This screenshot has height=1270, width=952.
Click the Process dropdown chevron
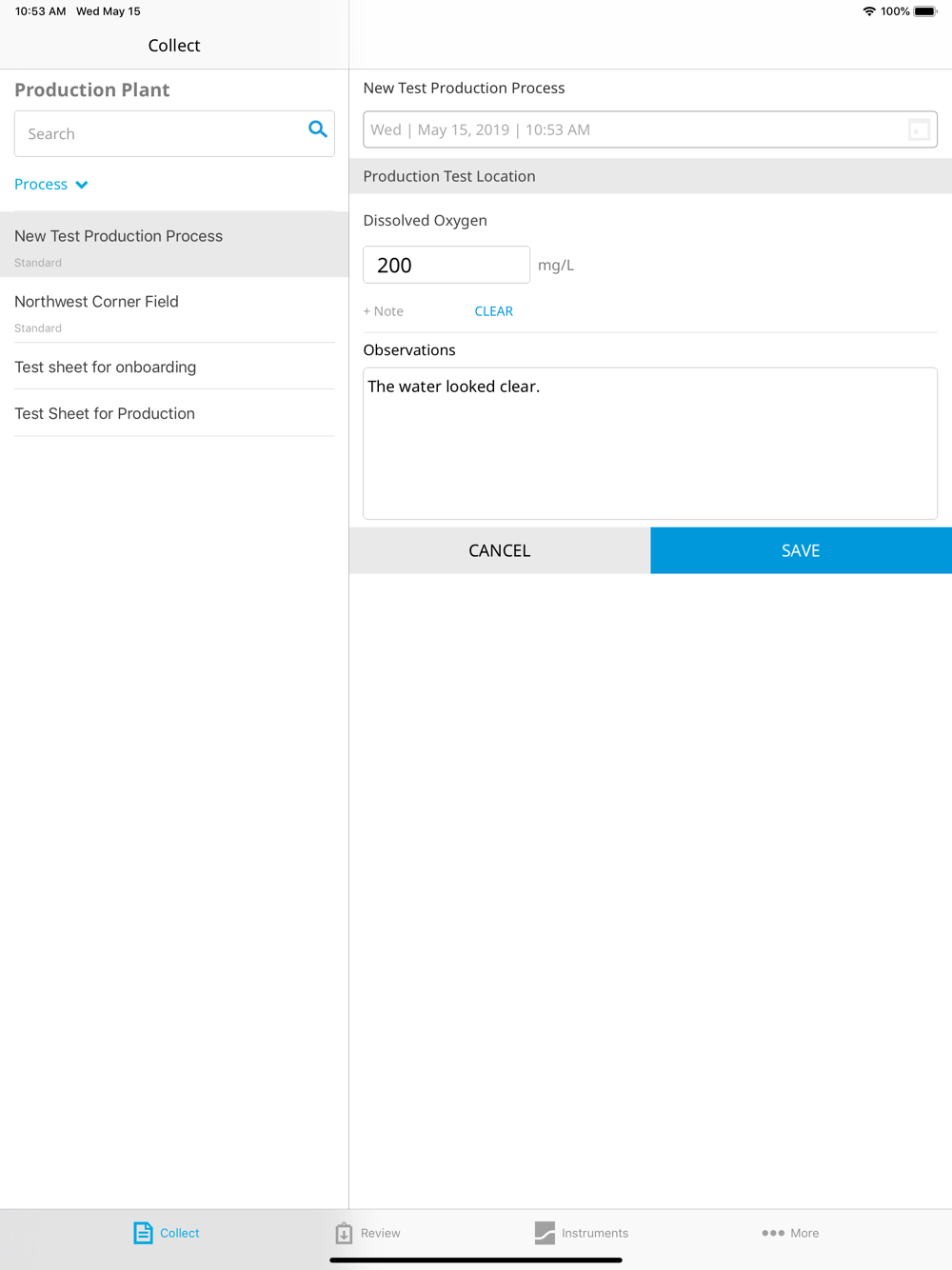pos(82,185)
